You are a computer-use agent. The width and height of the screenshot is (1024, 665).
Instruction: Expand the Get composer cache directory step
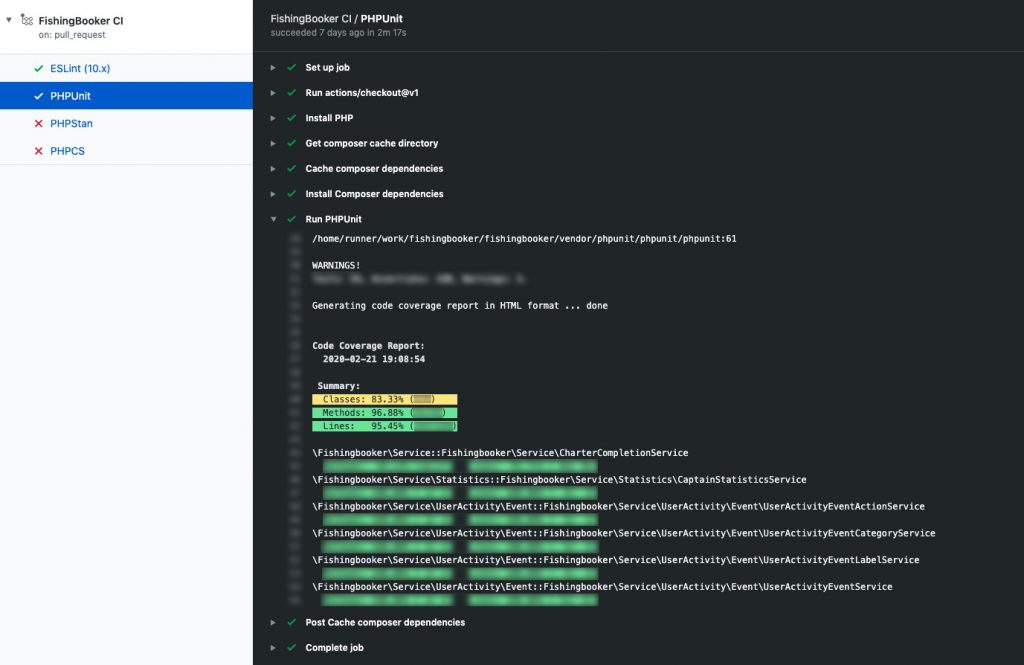tap(273, 143)
